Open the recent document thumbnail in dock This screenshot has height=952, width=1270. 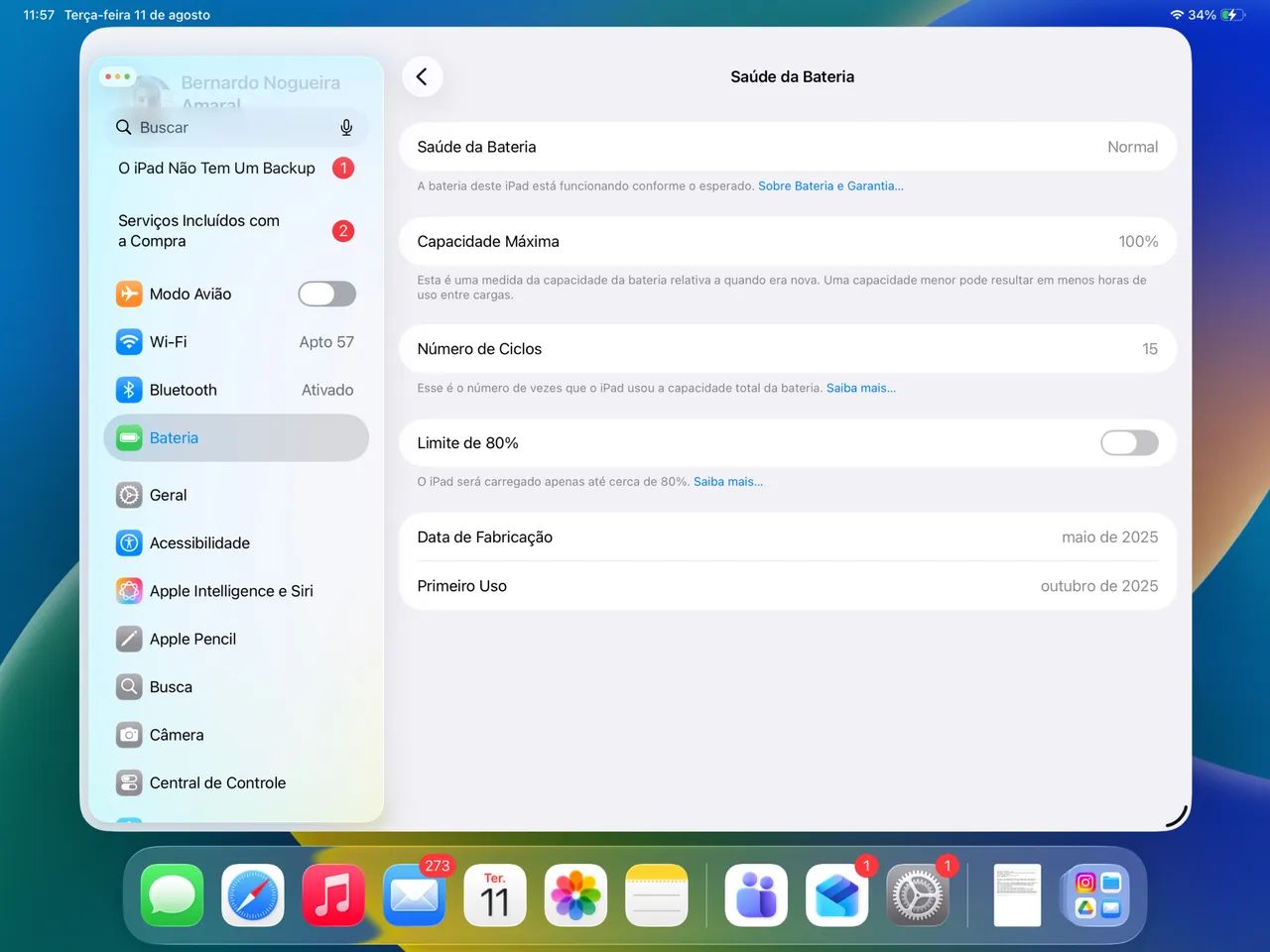tap(1018, 895)
